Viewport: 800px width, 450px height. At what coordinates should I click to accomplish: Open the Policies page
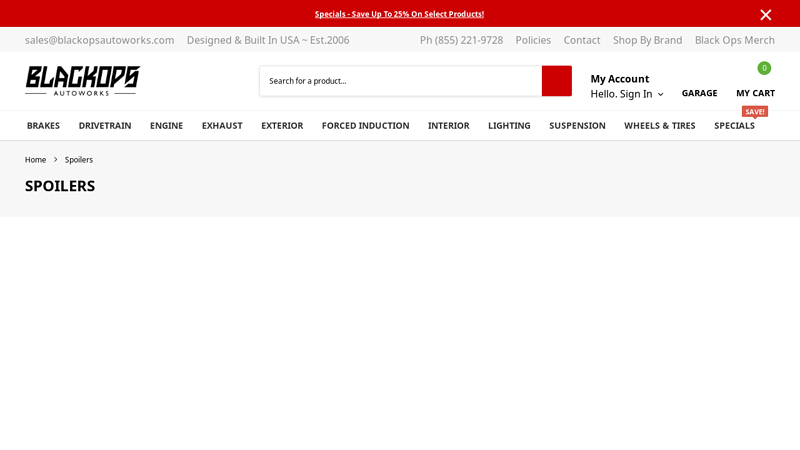click(x=533, y=40)
